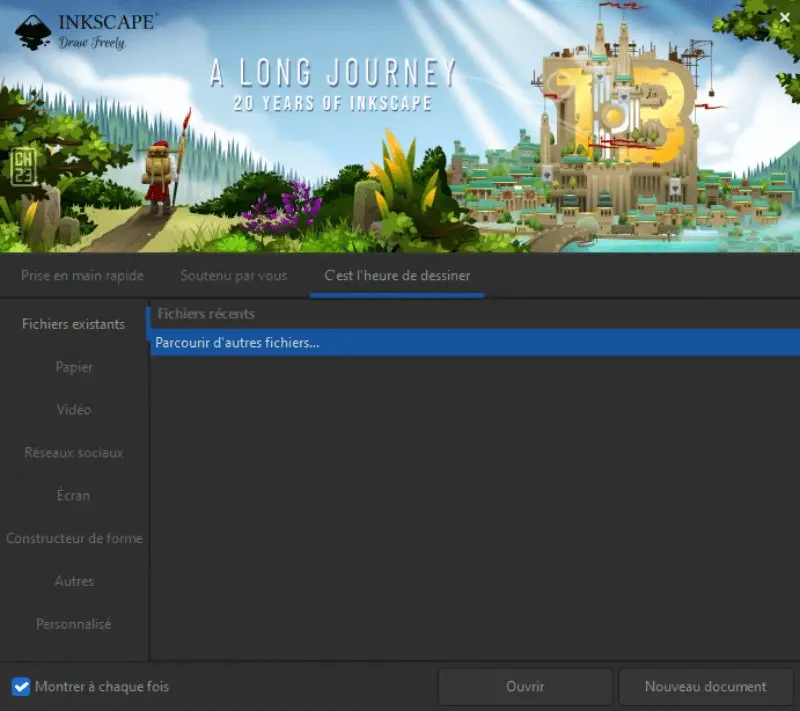The height and width of the screenshot is (711, 800).
Task: Open the Vidéo template category
Action: point(74,410)
